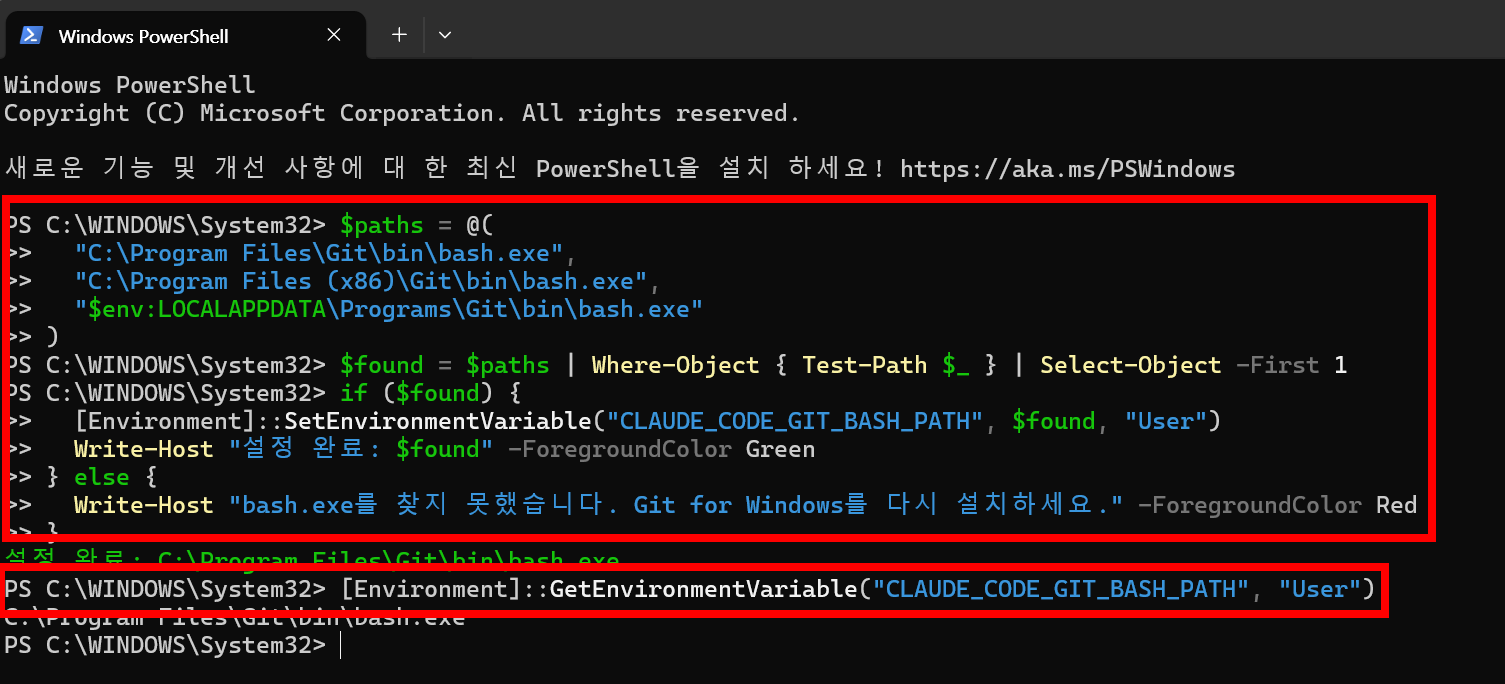Screen dimensions: 1505x684
Task: Click the '-ForegroundColor Green' text
Action: [x=662, y=449]
